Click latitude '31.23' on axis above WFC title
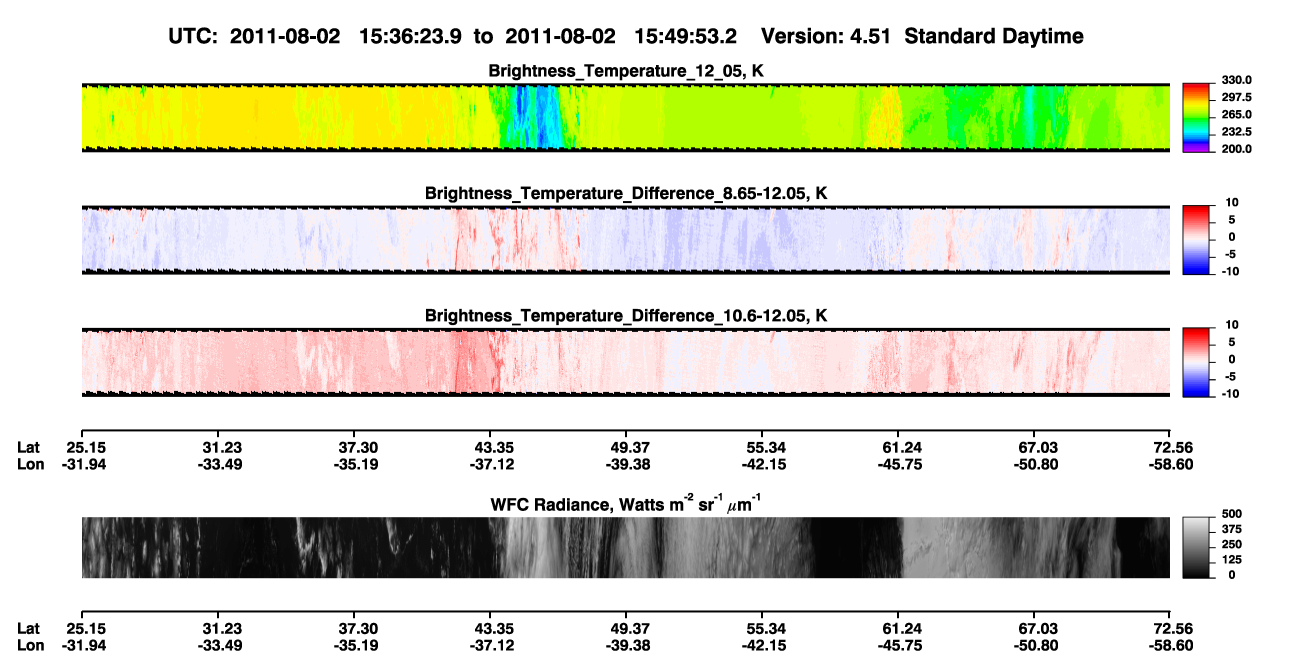The height and width of the screenshot is (667, 1300). point(222,447)
